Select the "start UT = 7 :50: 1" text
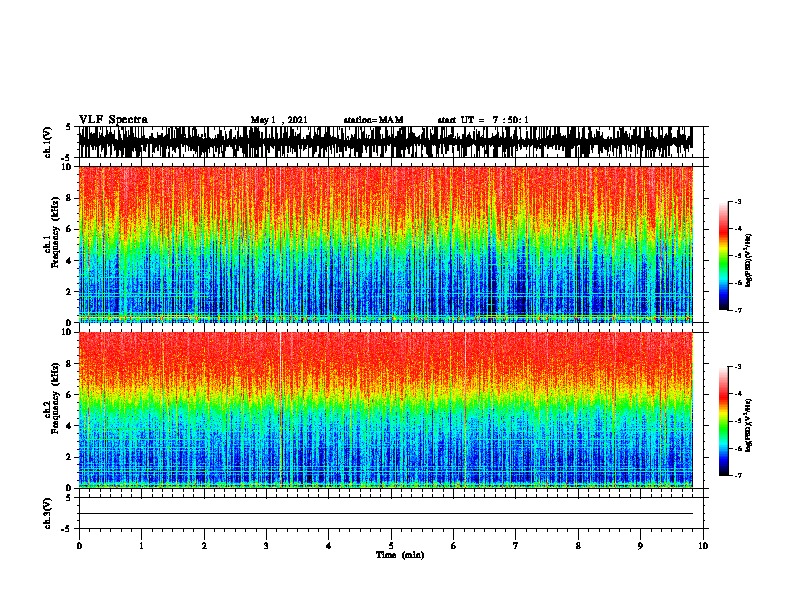Image resolution: width=792 pixels, height=612 pixels. tap(483, 120)
